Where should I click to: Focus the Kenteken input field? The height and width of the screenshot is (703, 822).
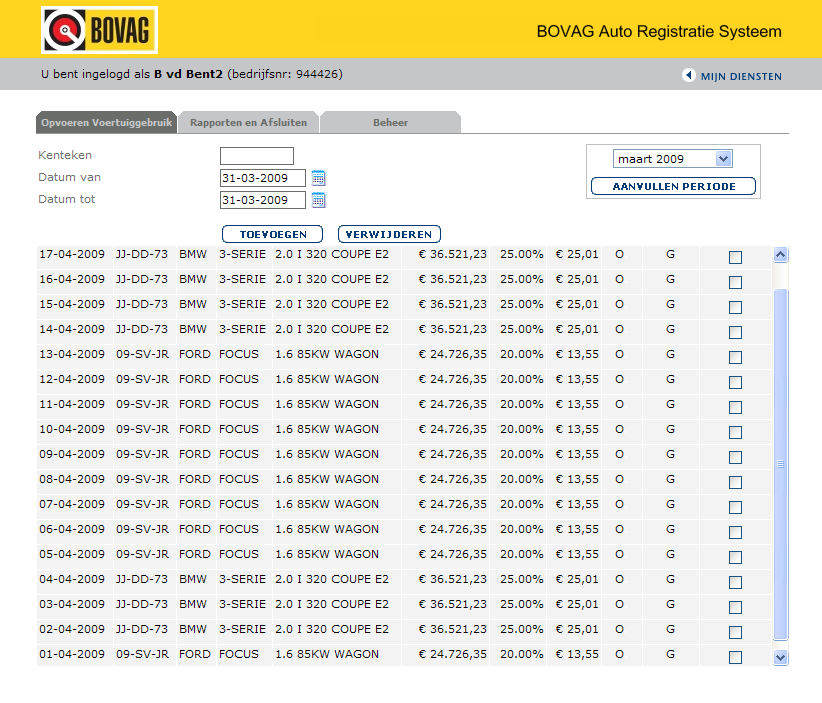click(x=257, y=156)
